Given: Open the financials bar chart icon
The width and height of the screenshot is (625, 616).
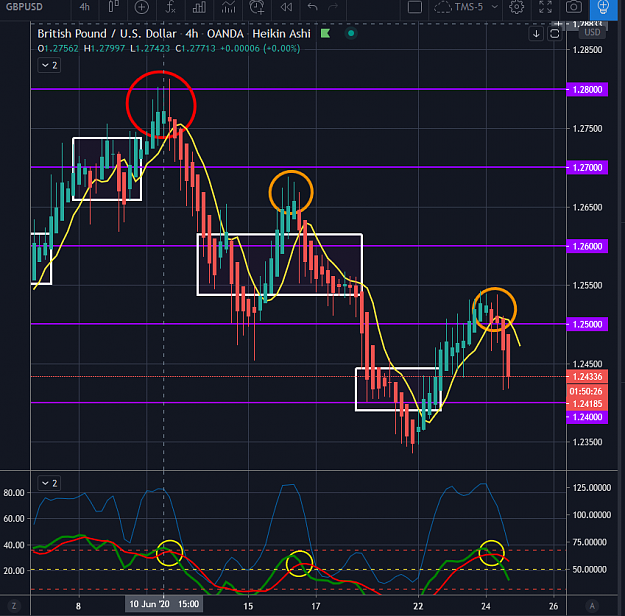Looking at the screenshot, I should point(199,7).
